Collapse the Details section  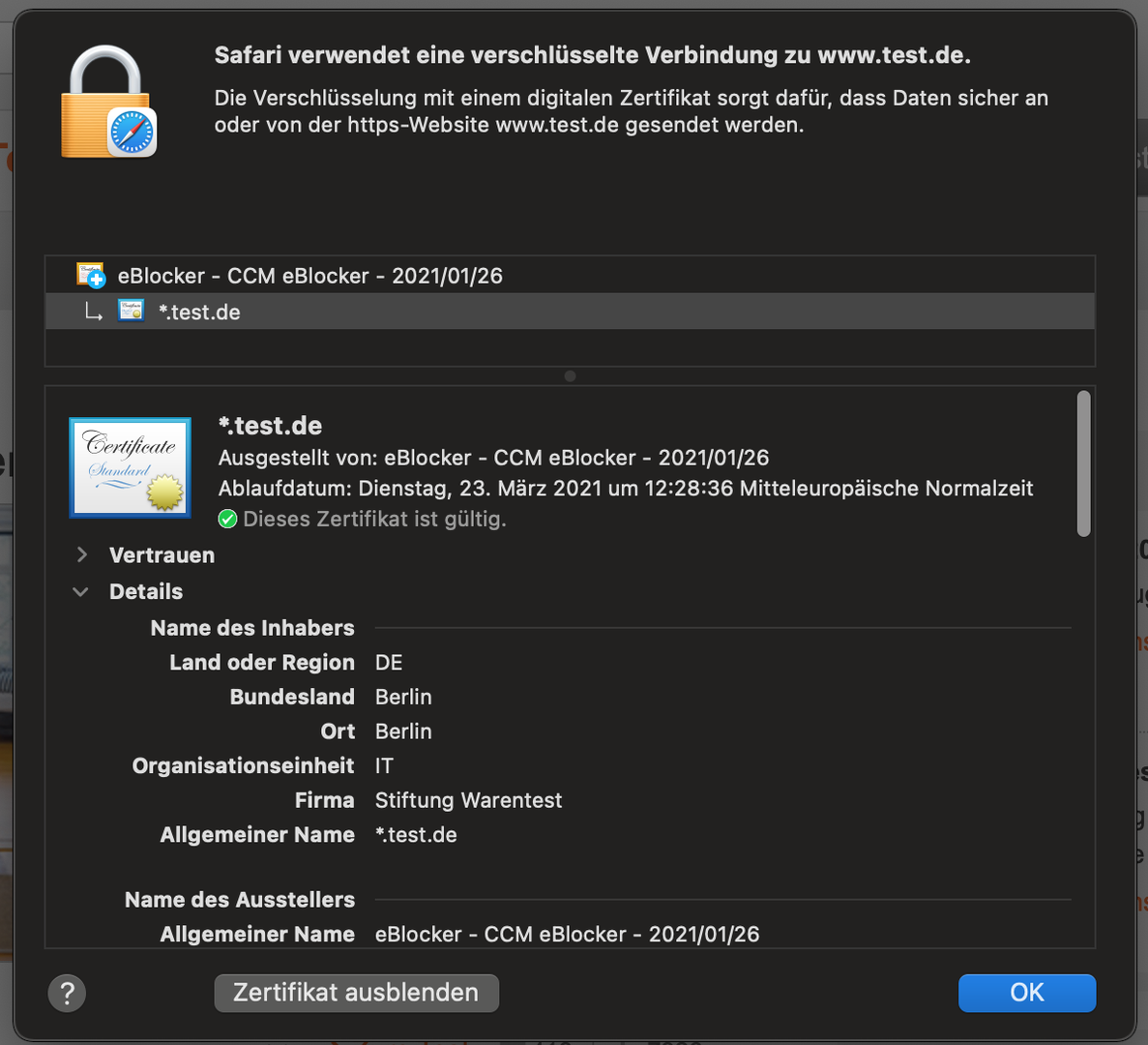click(80, 592)
